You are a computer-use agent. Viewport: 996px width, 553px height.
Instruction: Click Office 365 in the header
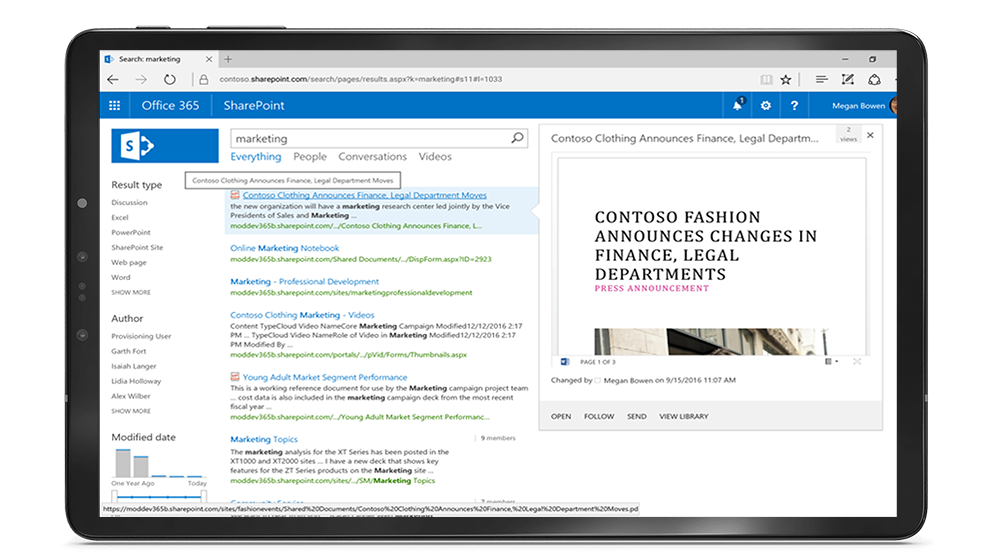coord(170,105)
